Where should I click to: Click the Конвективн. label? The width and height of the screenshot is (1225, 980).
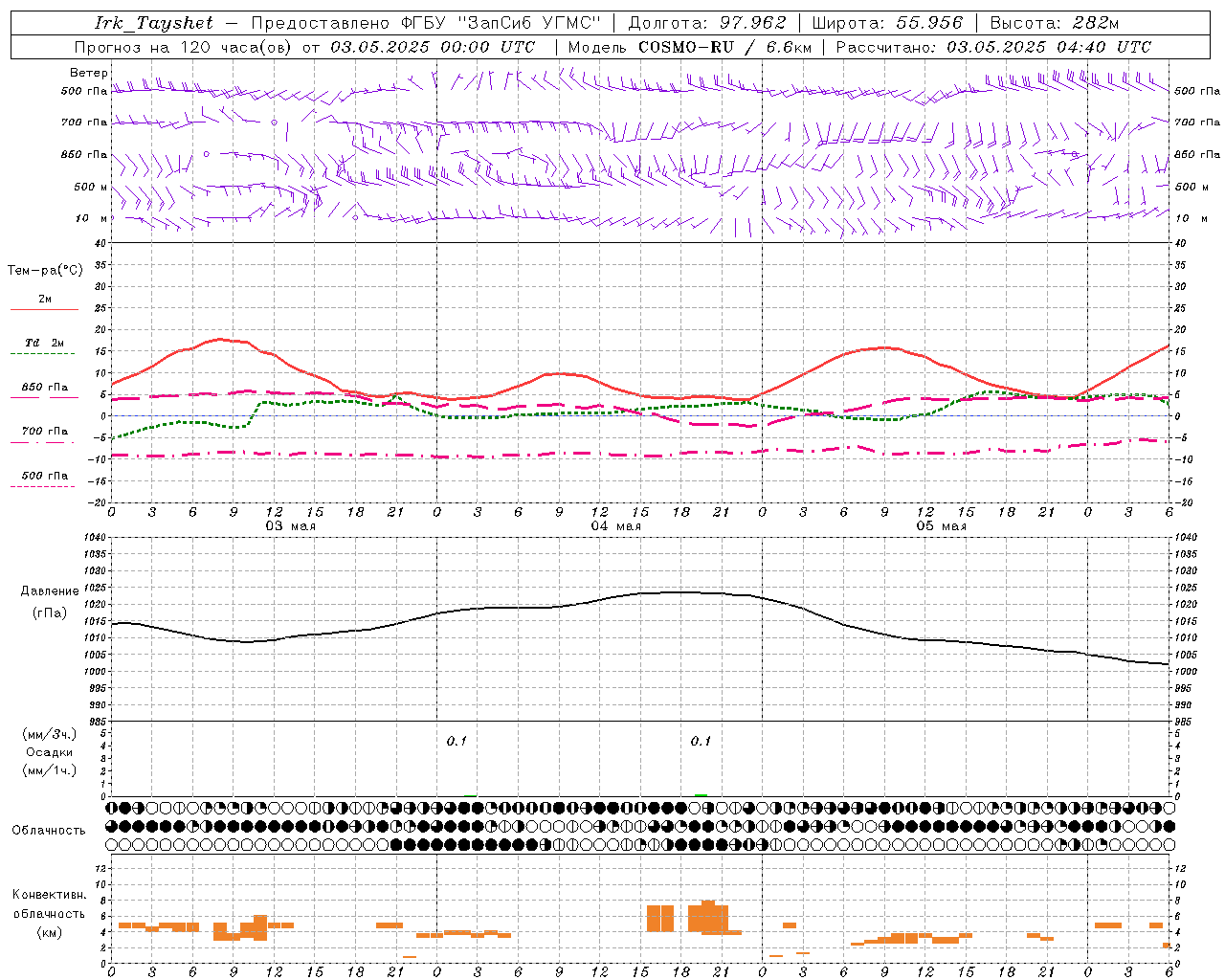pyautogui.click(x=50, y=895)
